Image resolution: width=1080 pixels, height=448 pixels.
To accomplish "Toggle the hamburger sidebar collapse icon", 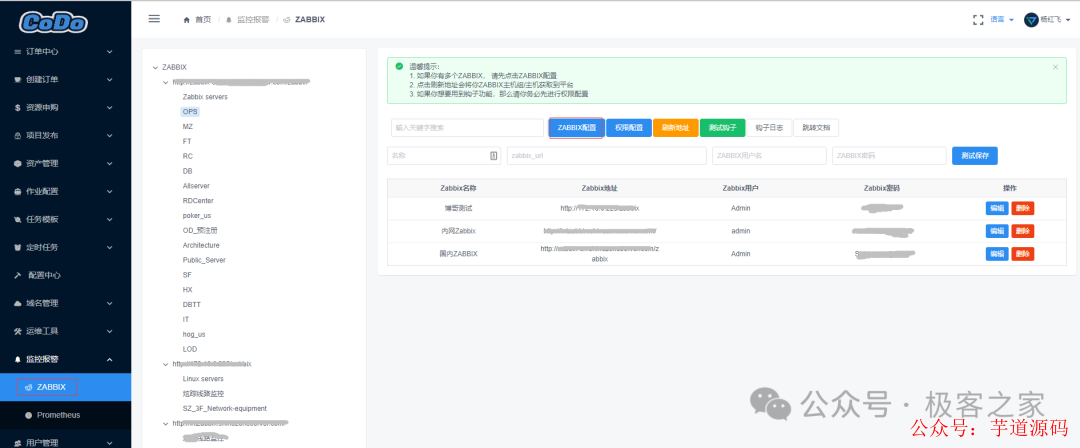I will [x=154, y=19].
